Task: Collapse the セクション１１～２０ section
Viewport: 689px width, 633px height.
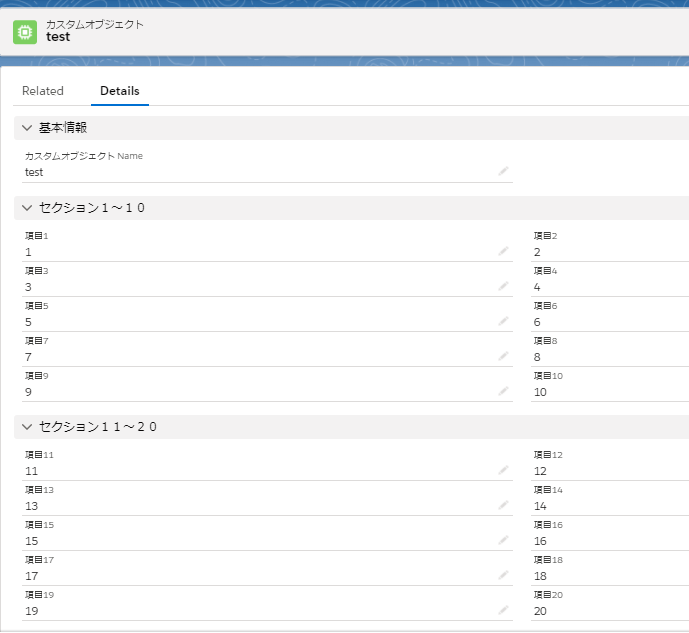Action: click(x=26, y=427)
